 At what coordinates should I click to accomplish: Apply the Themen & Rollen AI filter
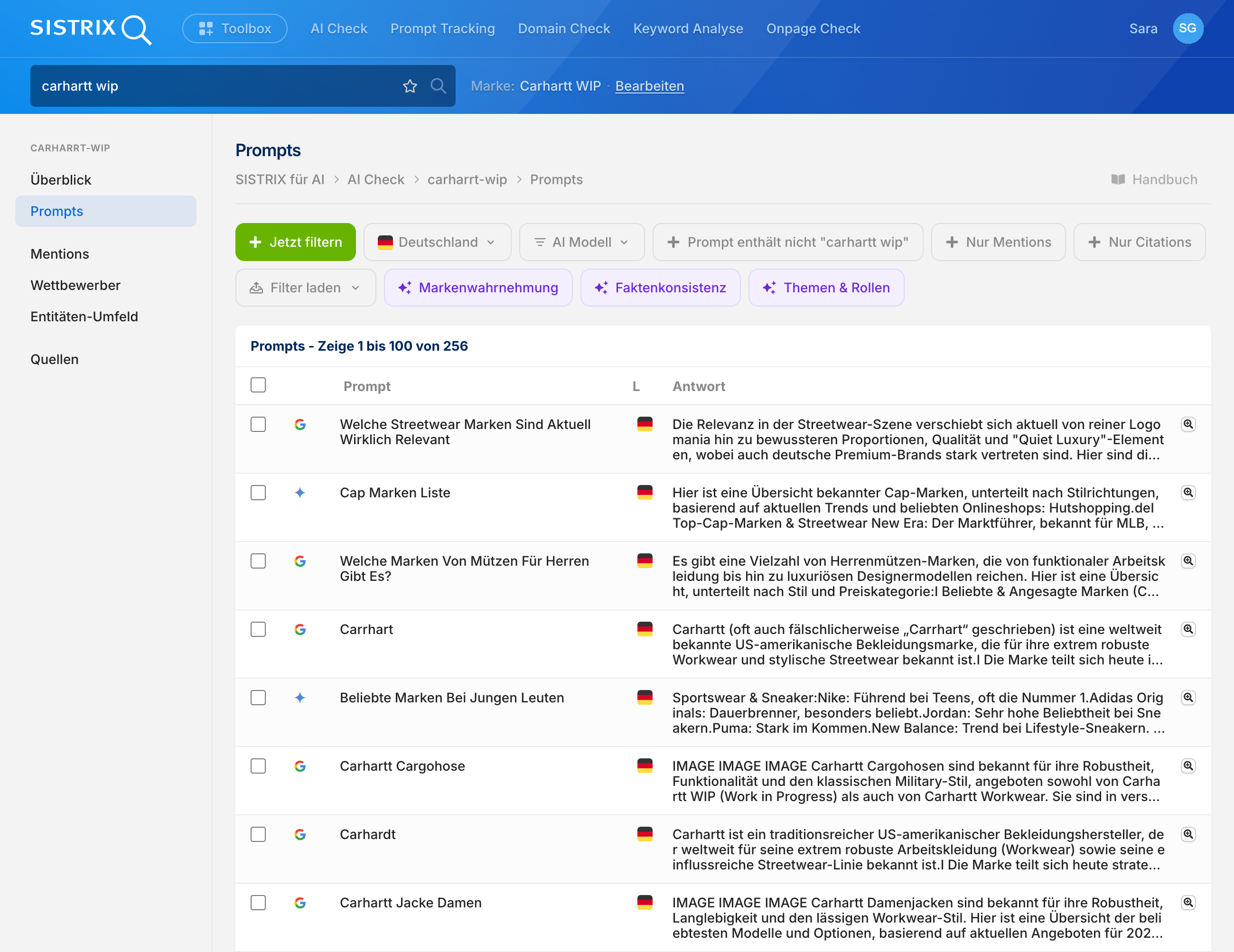pos(826,288)
